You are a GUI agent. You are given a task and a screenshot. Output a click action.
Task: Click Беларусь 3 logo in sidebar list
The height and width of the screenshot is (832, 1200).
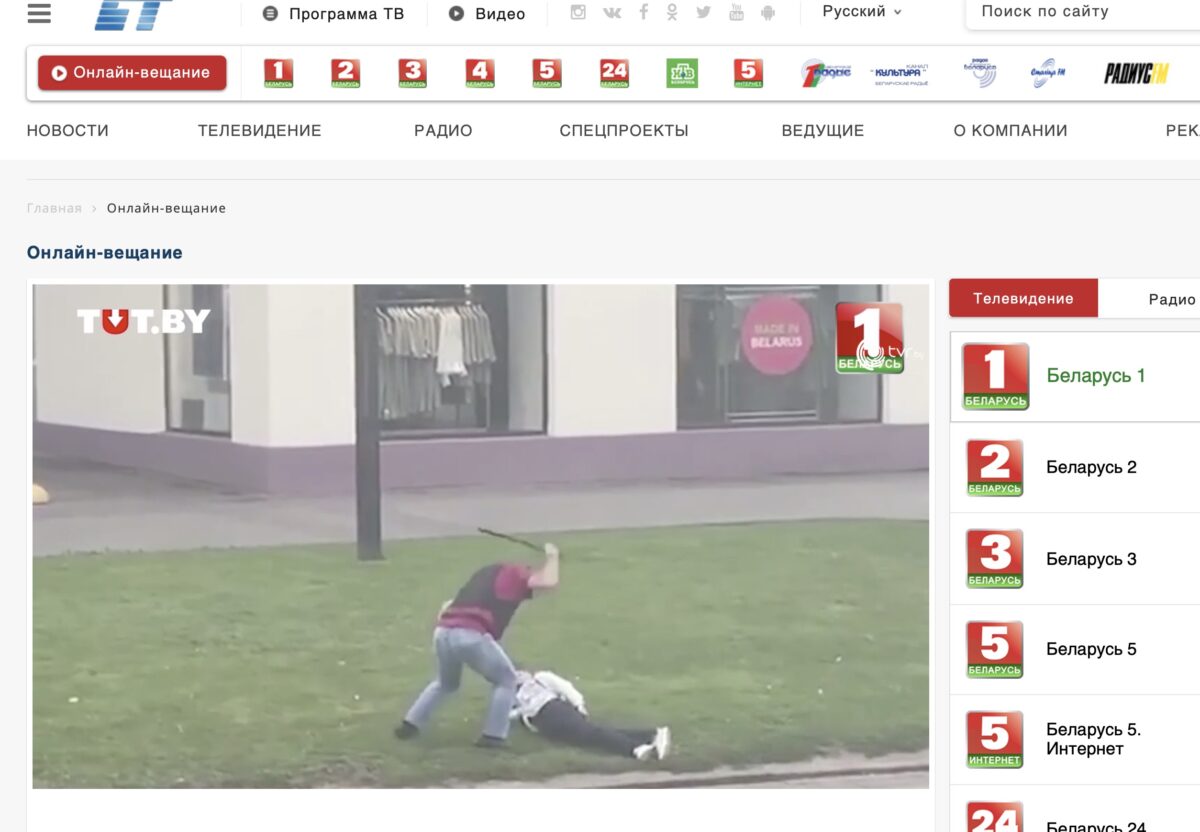point(995,559)
